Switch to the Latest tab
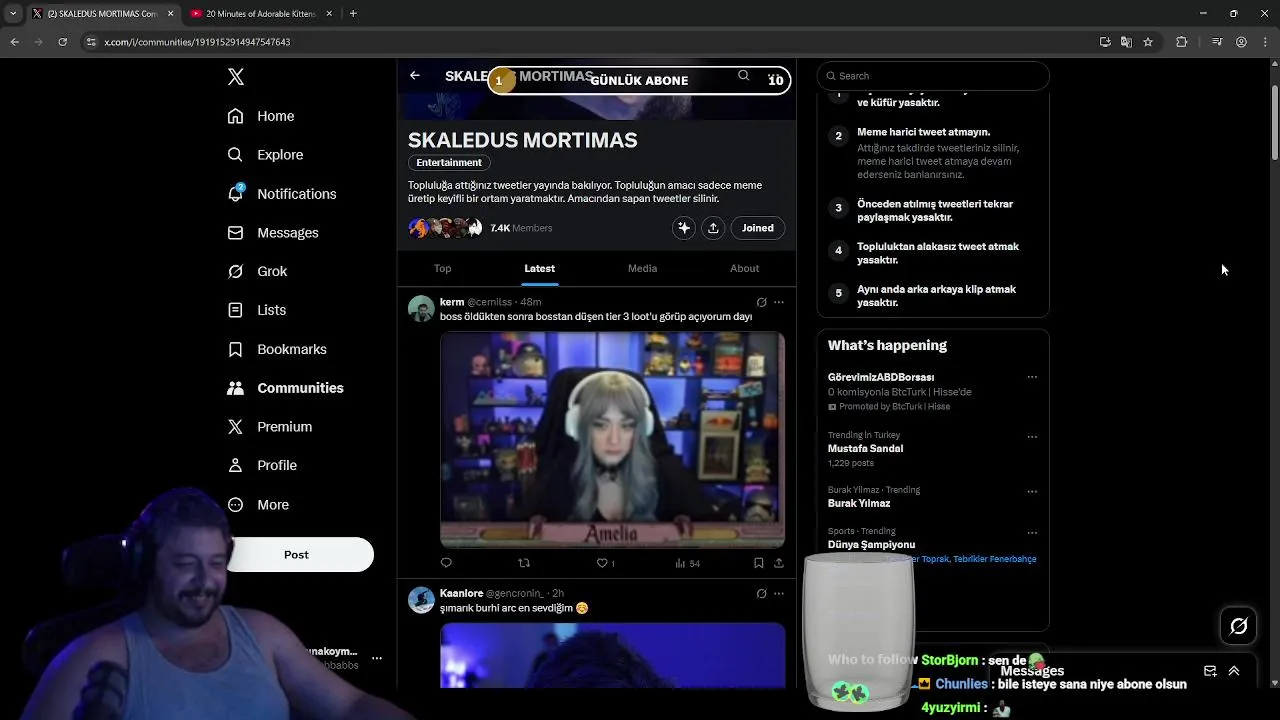The width and height of the screenshot is (1280, 720). (x=539, y=268)
